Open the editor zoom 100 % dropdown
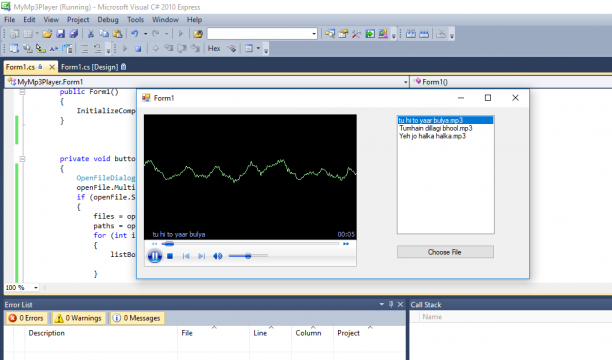The width and height of the screenshot is (612, 360). 36,288
